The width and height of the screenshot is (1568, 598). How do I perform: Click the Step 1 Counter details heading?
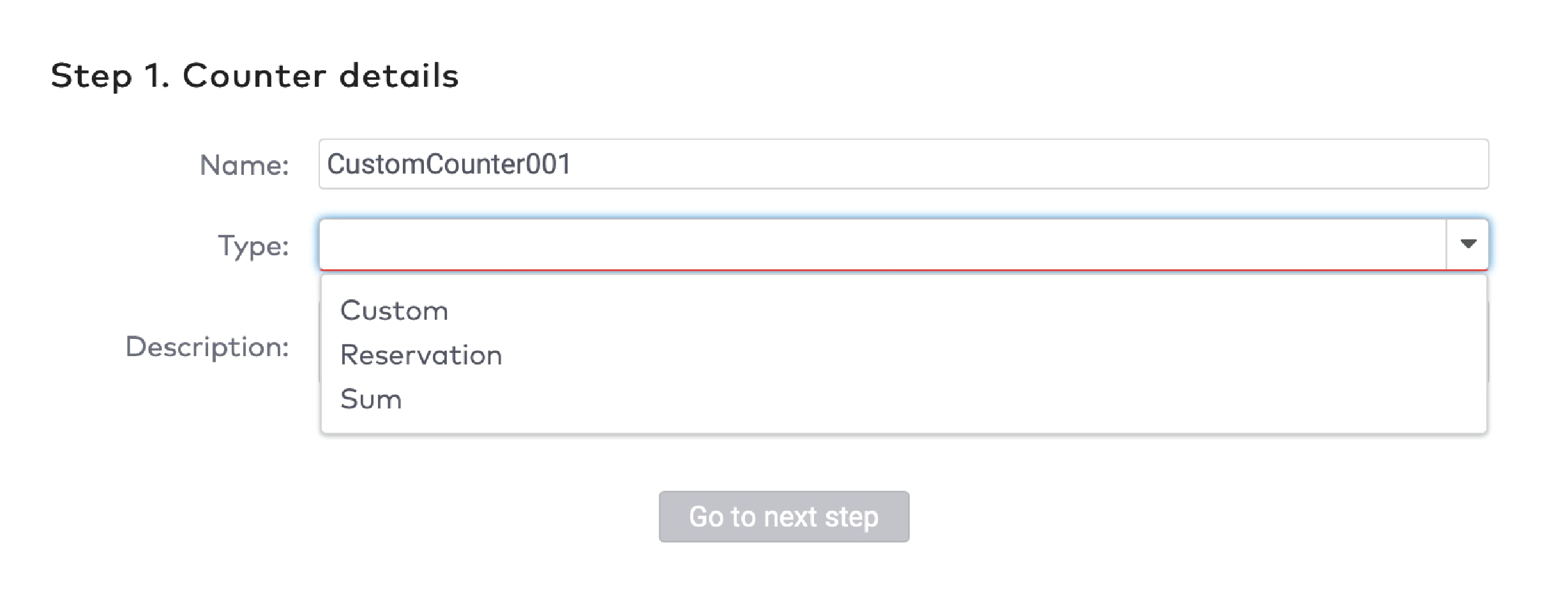(x=255, y=75)
